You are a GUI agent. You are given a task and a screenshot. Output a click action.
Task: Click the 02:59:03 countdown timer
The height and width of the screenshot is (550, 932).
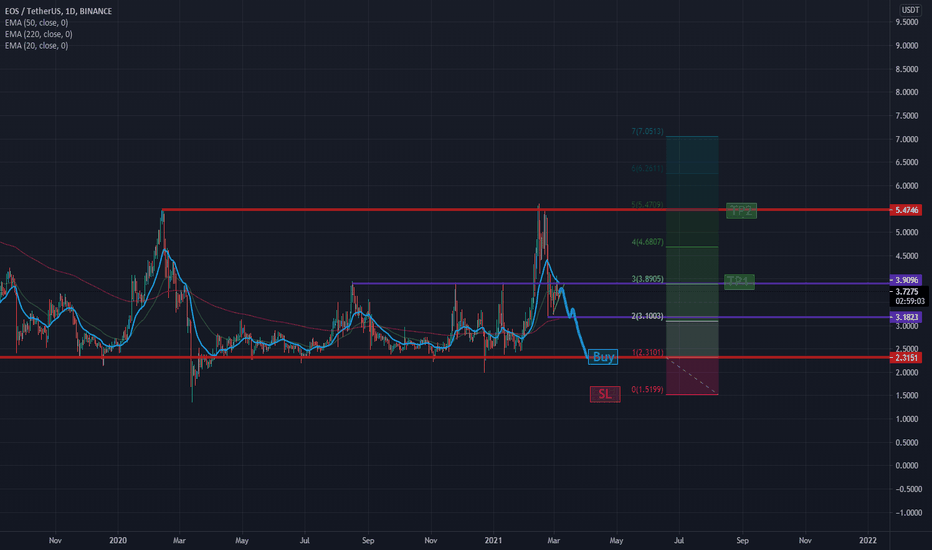(x=909, y=301)
